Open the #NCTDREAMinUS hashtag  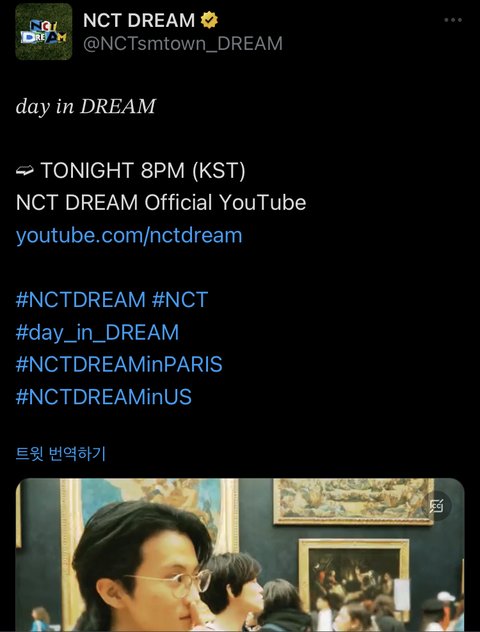pyautogui.click(x=104, y=397)
